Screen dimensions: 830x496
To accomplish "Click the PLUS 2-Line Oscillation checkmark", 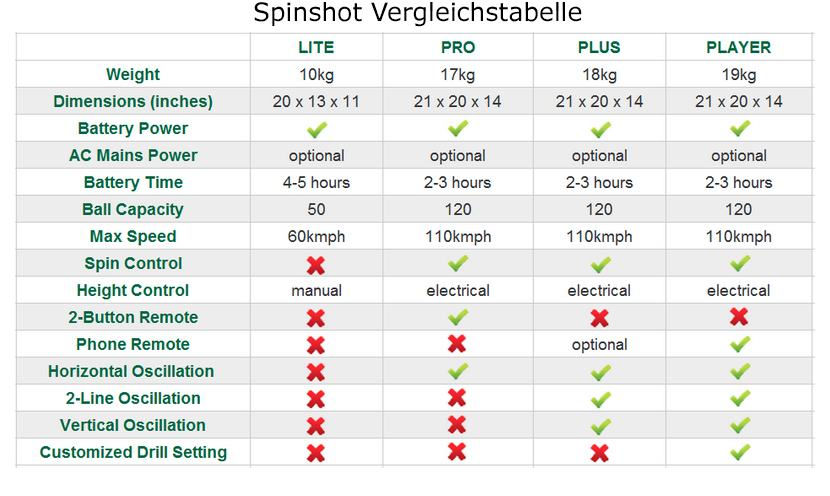I will tap(599, 399).
